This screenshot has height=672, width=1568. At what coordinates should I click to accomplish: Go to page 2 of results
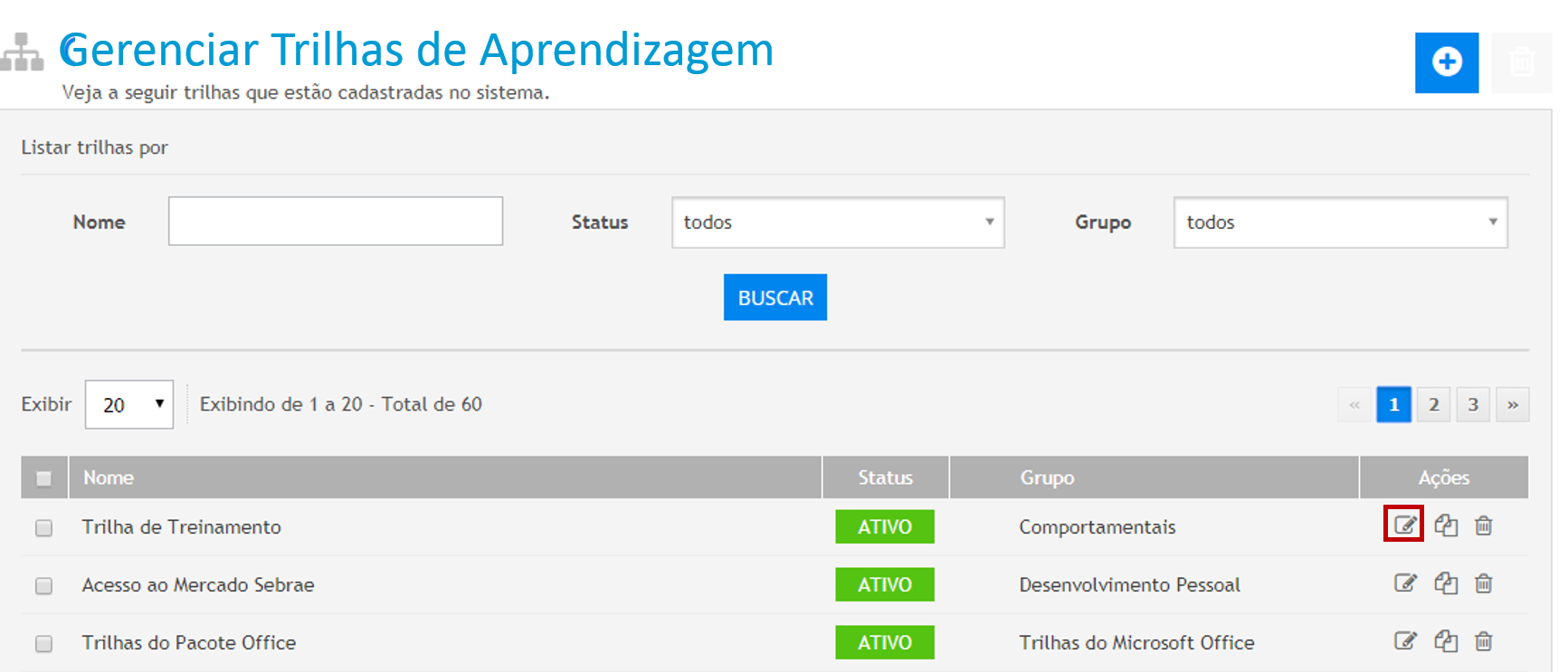[1433, 404]
